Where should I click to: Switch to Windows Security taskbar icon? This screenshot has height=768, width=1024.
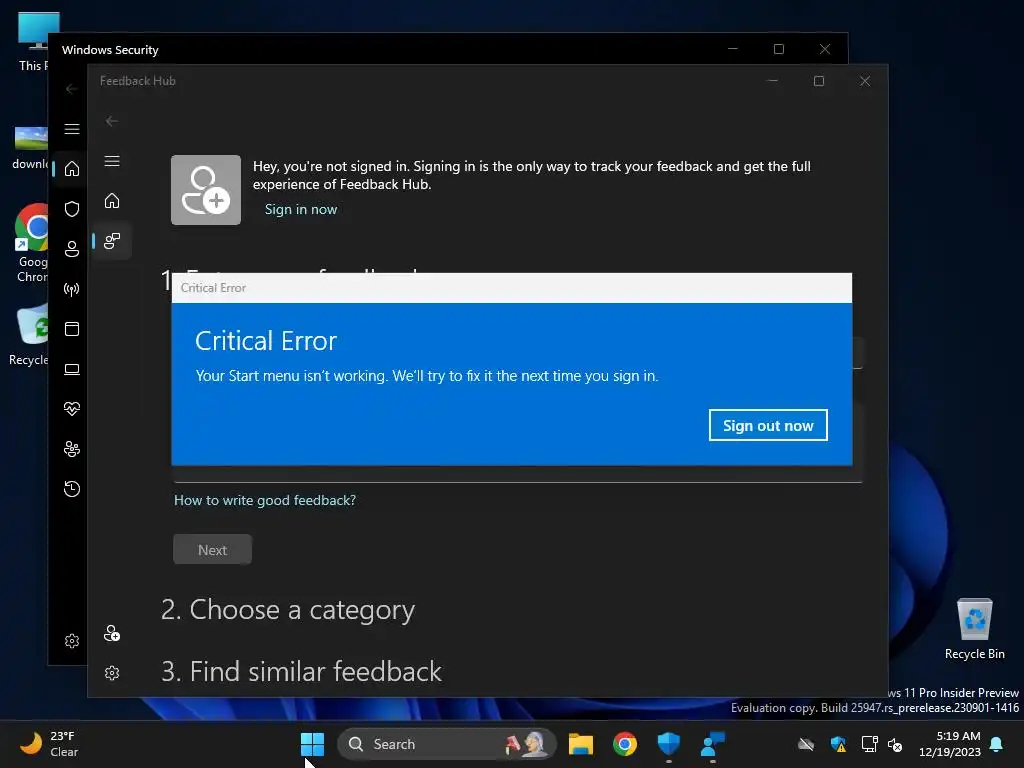(x=669, y=744)
